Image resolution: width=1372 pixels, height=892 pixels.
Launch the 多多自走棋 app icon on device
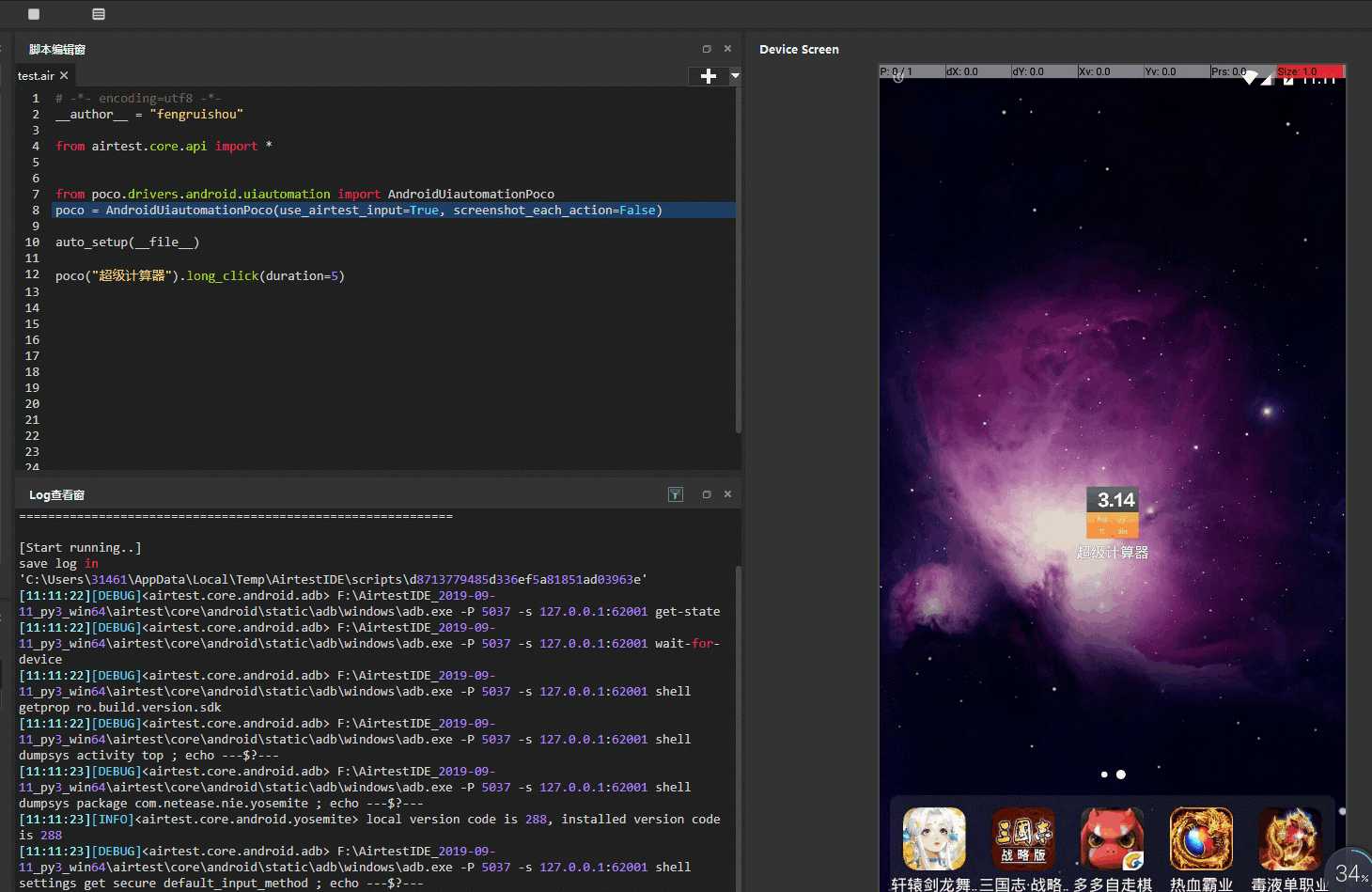[1113, 838]
